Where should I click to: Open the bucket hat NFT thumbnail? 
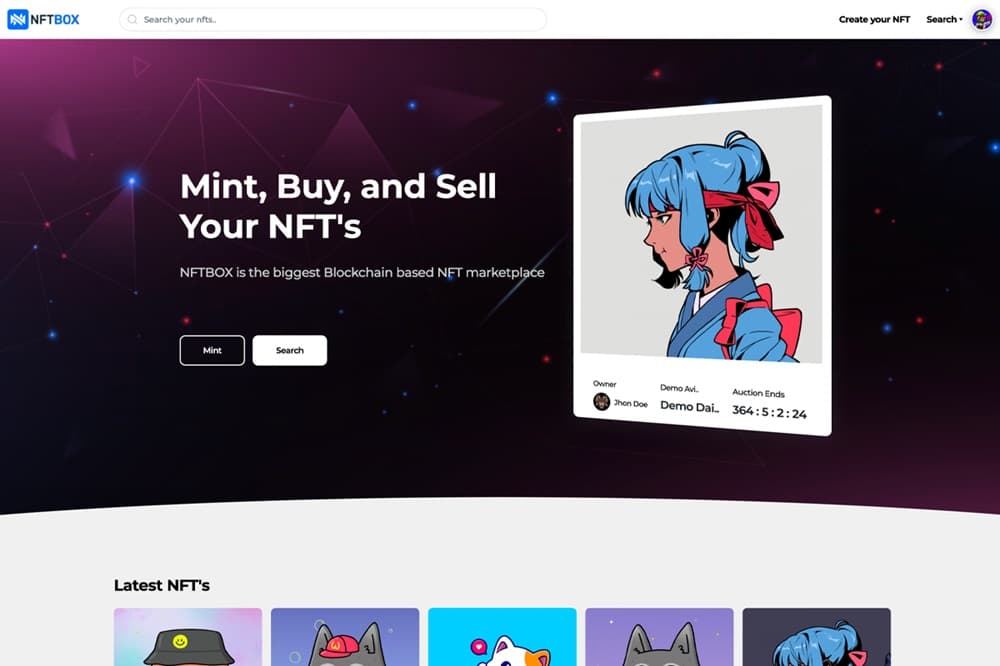coord(188,637)
